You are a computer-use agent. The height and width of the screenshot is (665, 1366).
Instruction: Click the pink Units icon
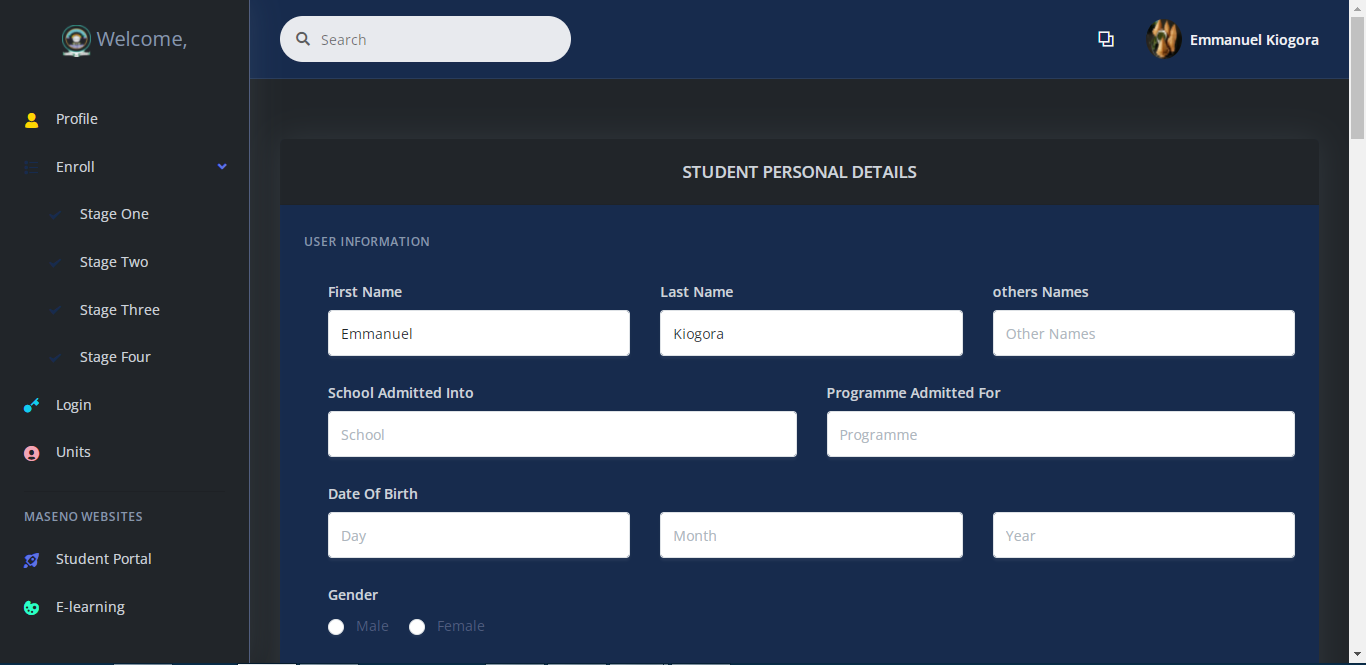pyautogui.click(x=31, y=453)
